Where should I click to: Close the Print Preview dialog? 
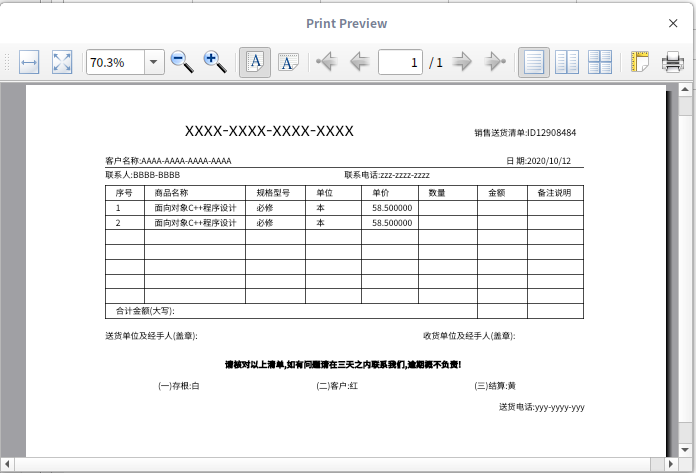point(673,23)
